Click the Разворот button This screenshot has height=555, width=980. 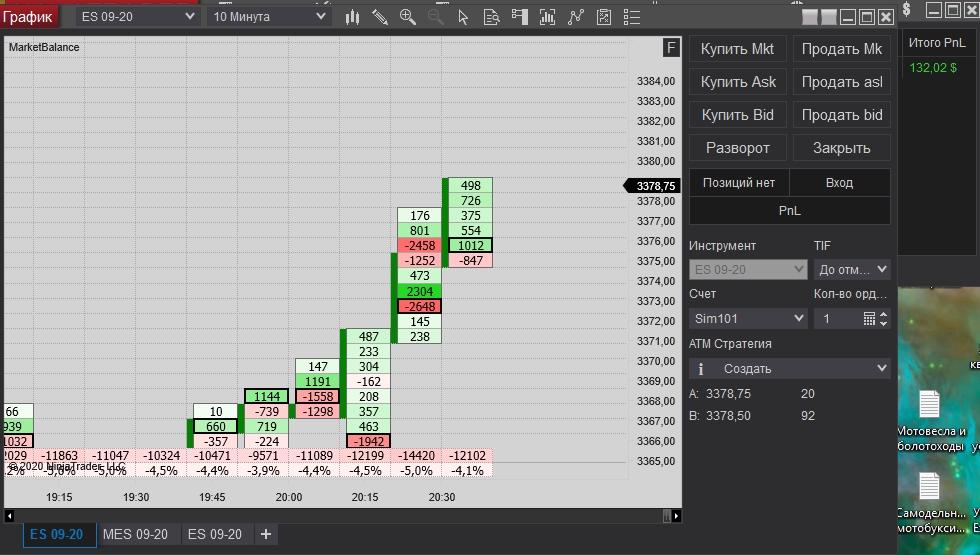(x=738, y=148)
